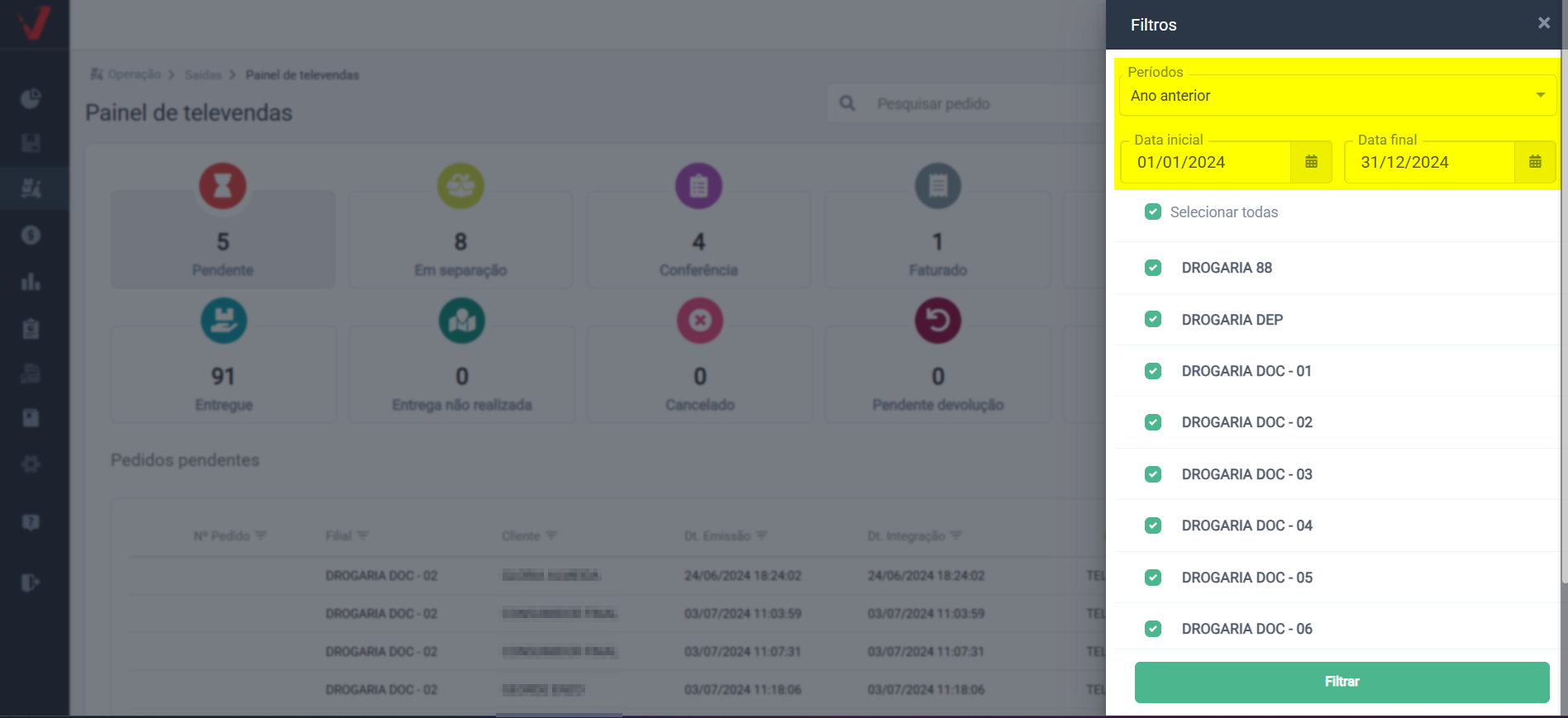Open the Data final calendar picker
The height and width of the screenshot is (718, 1568).
pyautogui.click(x=1535, y=162)
